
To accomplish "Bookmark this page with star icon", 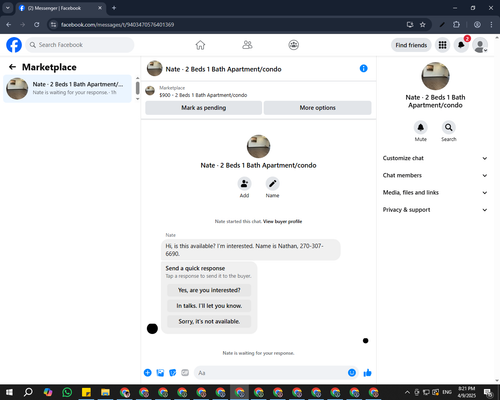I will pos(422,25).
